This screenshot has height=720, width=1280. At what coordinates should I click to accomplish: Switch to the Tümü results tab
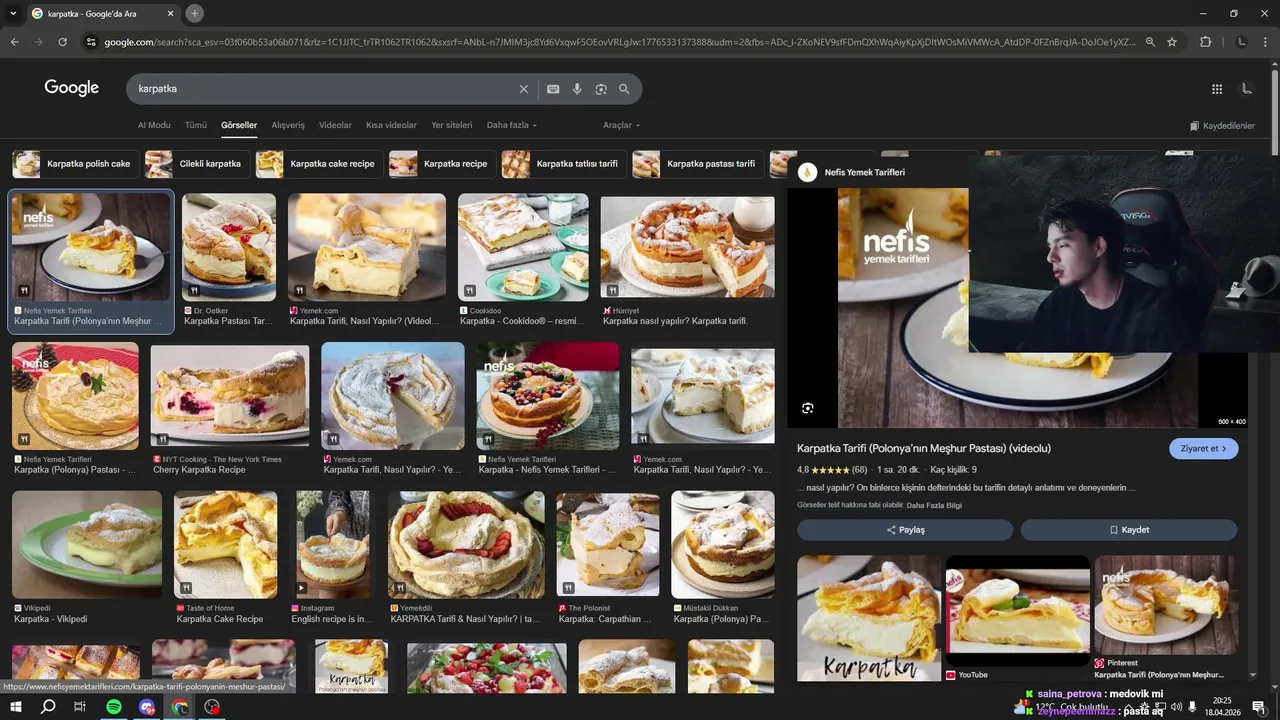[x=196, y=125]
